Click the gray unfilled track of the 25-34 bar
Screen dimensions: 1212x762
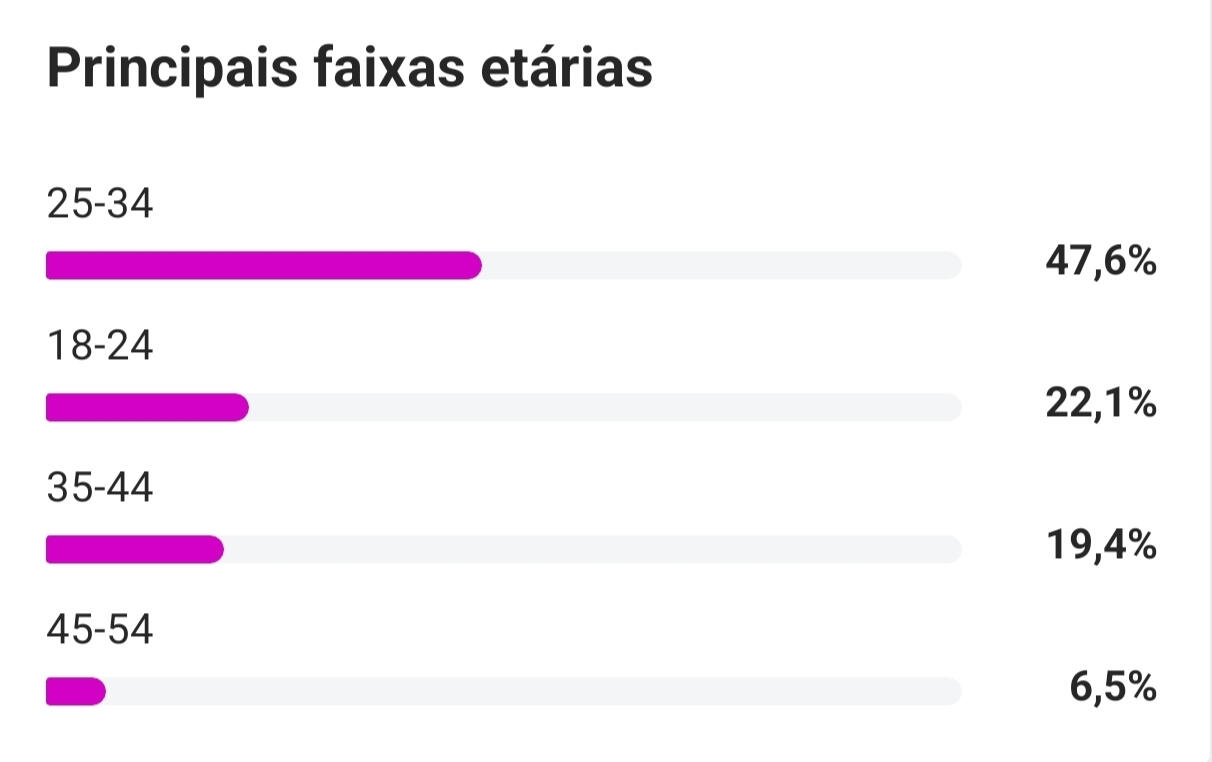pos(720,265)
